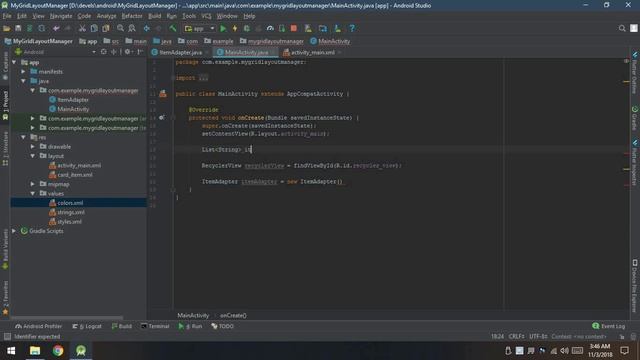Click the red Stop button
Viewport: 640px width, 360px height.
click(293, 29)
